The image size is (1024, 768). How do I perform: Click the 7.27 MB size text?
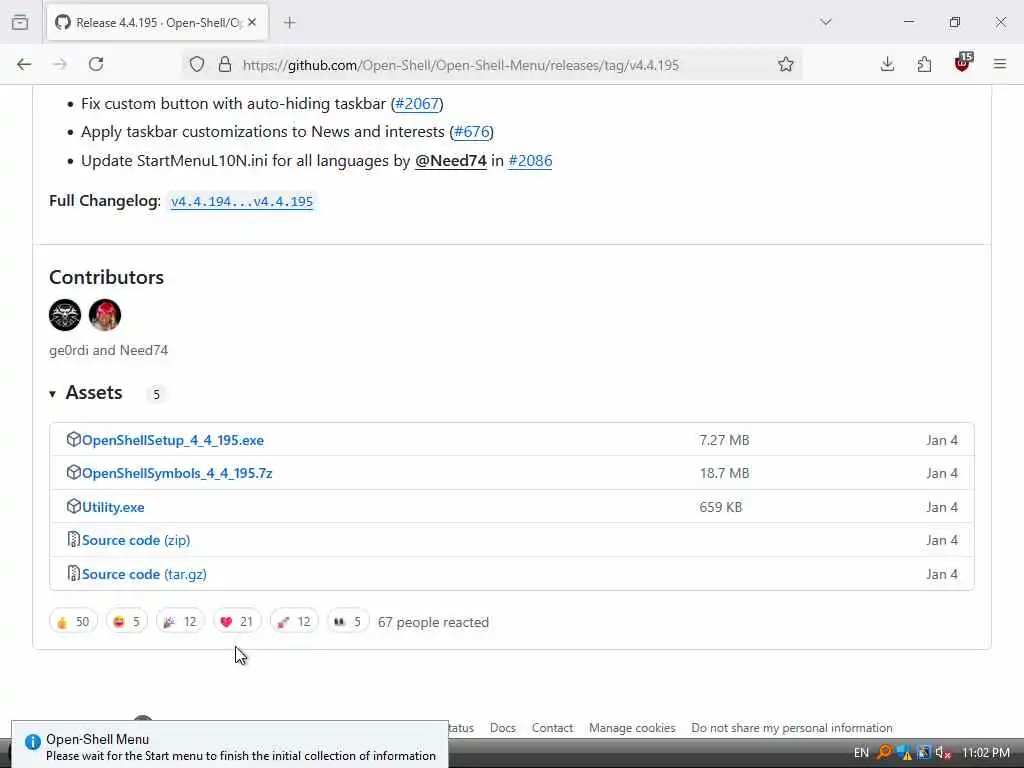pos(724,440)
